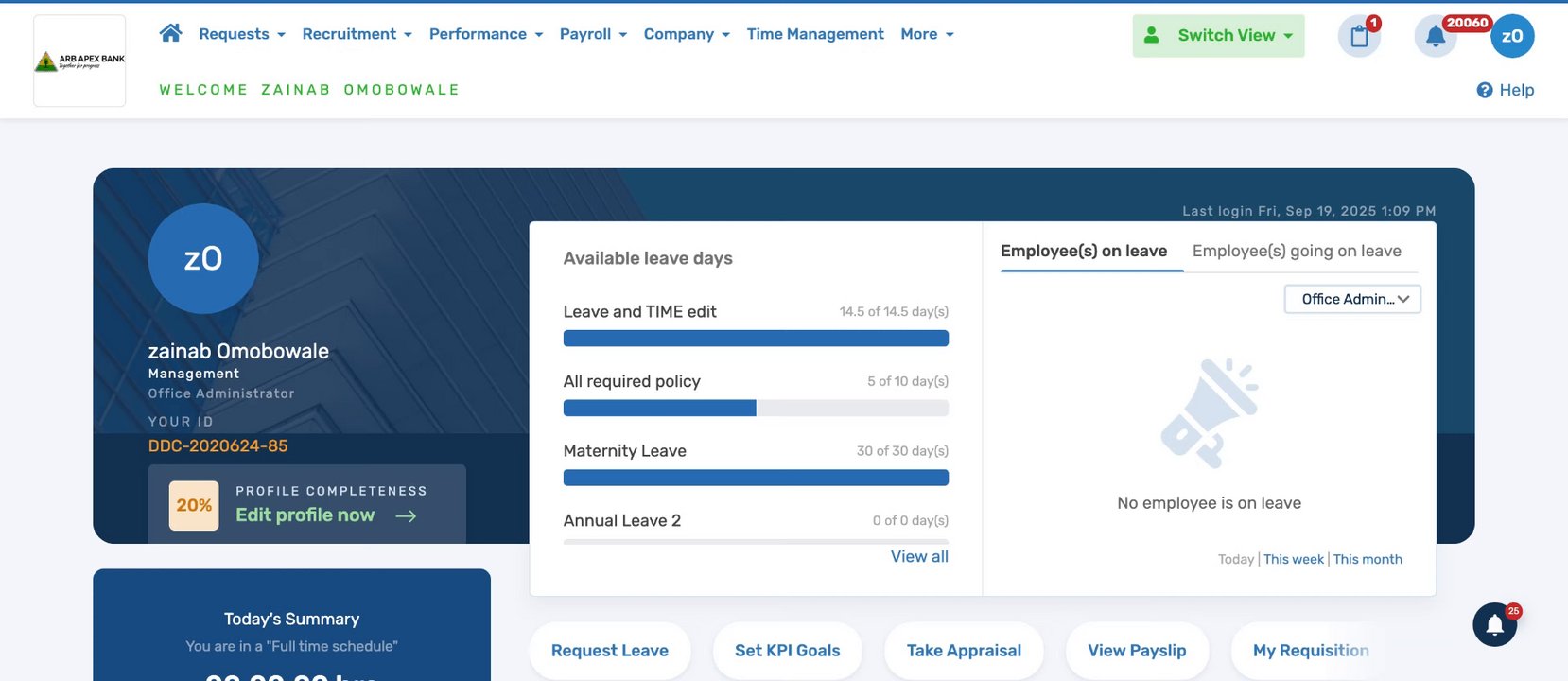
Task: Open notifications bell with 20060 badge
Action: pyautogui.click(x=1436, y=36)
